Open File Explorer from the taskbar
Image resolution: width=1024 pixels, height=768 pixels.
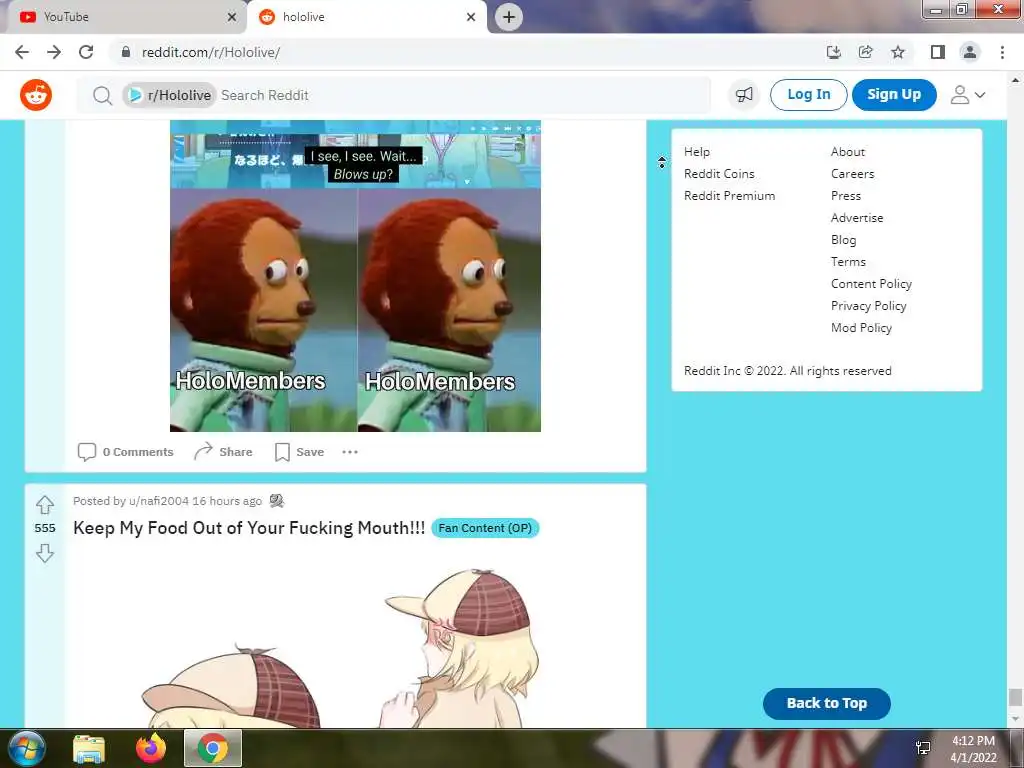click(x=89, y=748)
